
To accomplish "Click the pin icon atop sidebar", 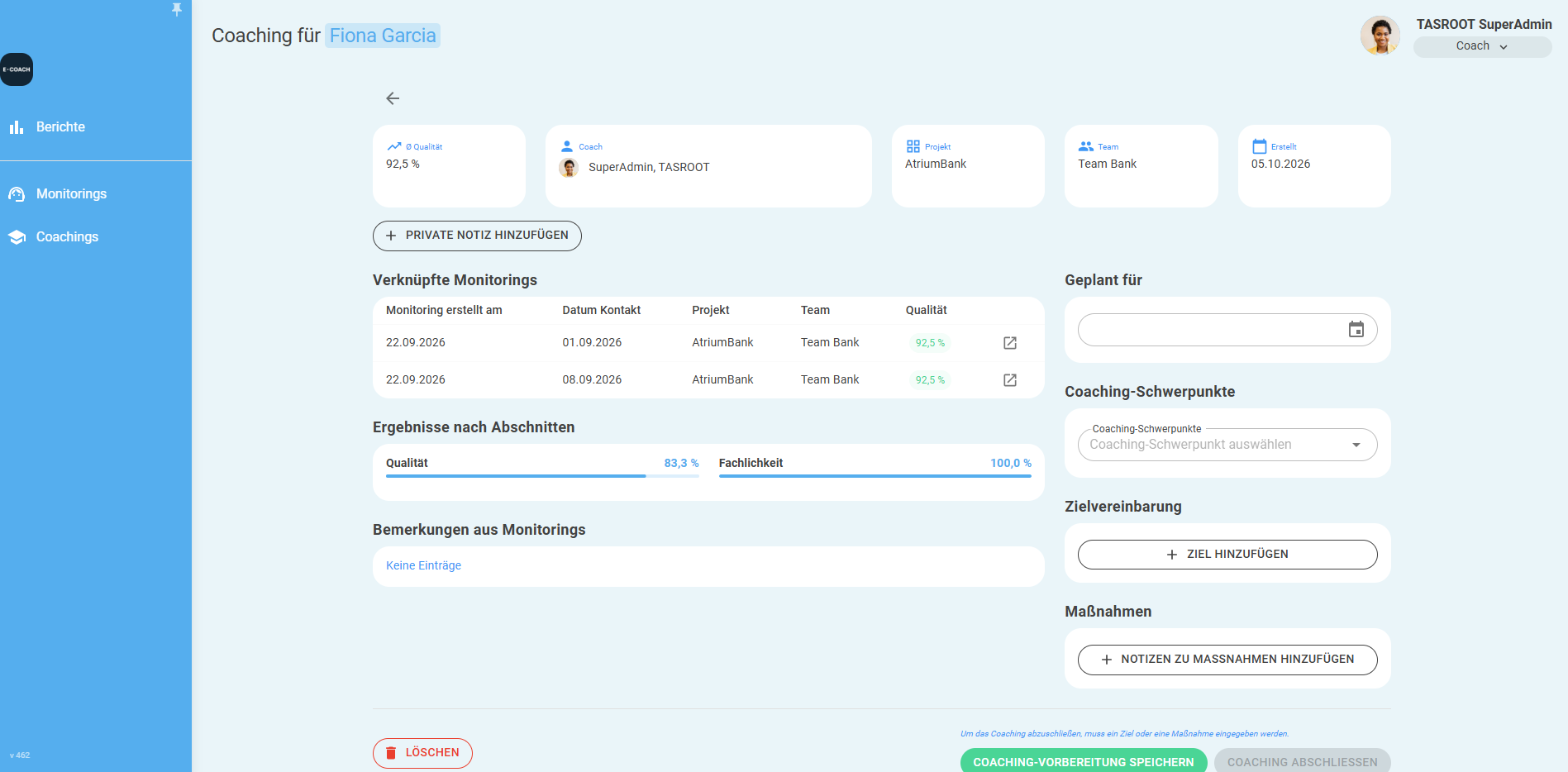I will pos(176,9).
